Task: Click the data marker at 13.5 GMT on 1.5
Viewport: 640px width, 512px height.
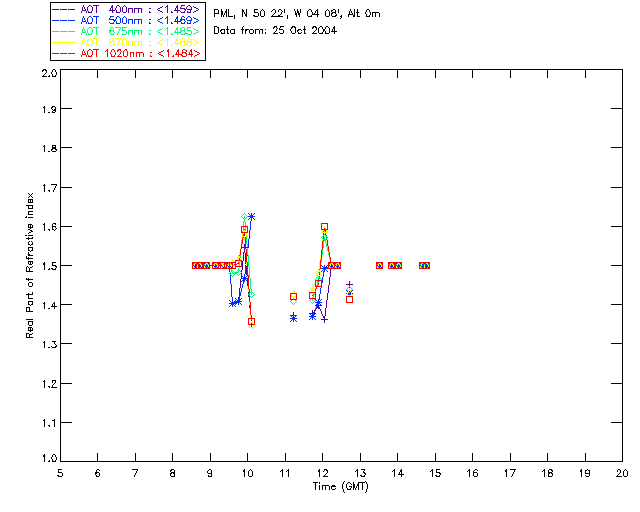Action: pyautogui.click(x=380, y=265)
